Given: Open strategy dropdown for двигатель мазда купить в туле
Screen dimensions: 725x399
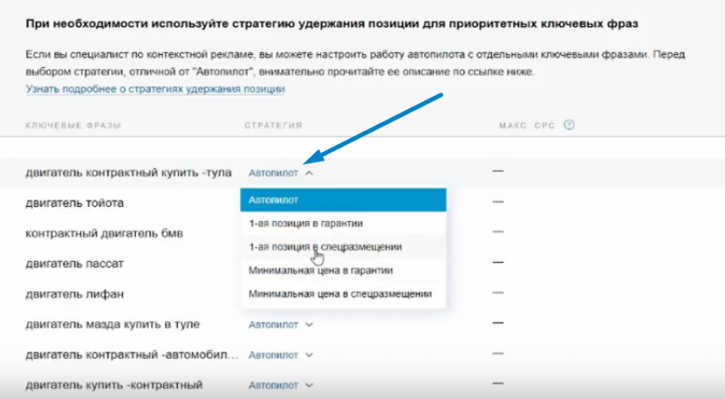Looking at the screenshot, I should click(x=281, y=325).
